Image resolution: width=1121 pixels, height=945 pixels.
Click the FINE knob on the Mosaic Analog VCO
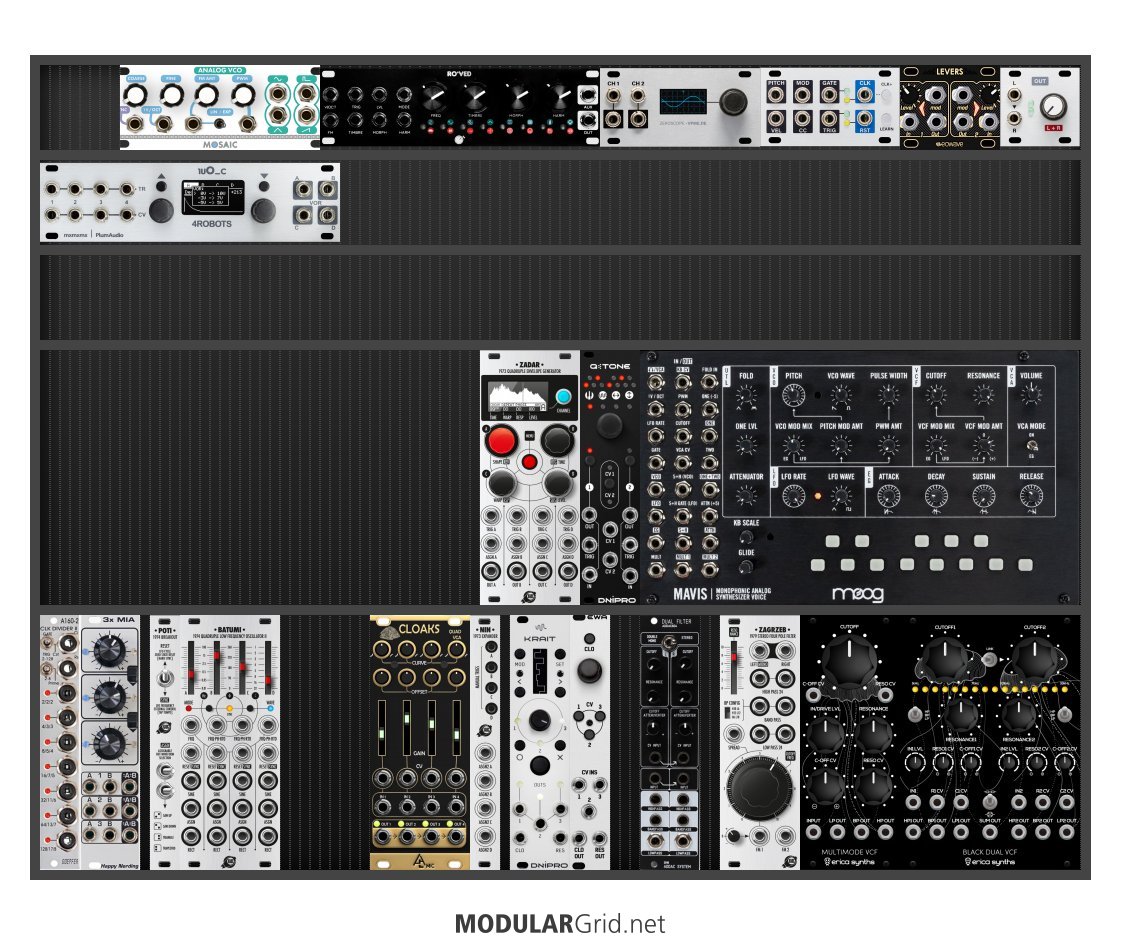pos(171,95)
